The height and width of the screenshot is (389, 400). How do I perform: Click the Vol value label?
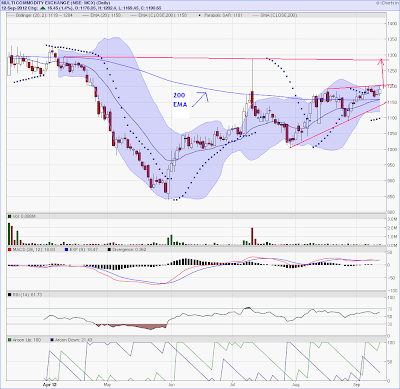(24, 217)
